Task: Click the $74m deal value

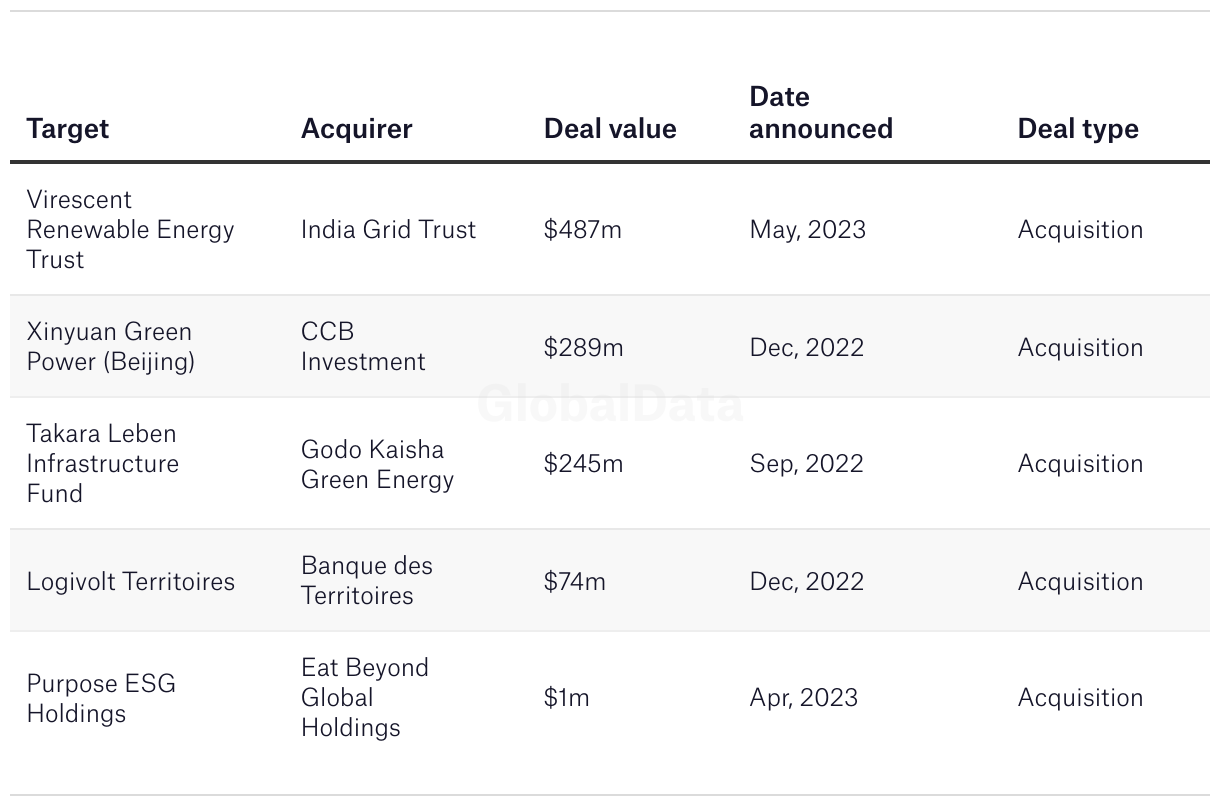Action: point(575,581)
